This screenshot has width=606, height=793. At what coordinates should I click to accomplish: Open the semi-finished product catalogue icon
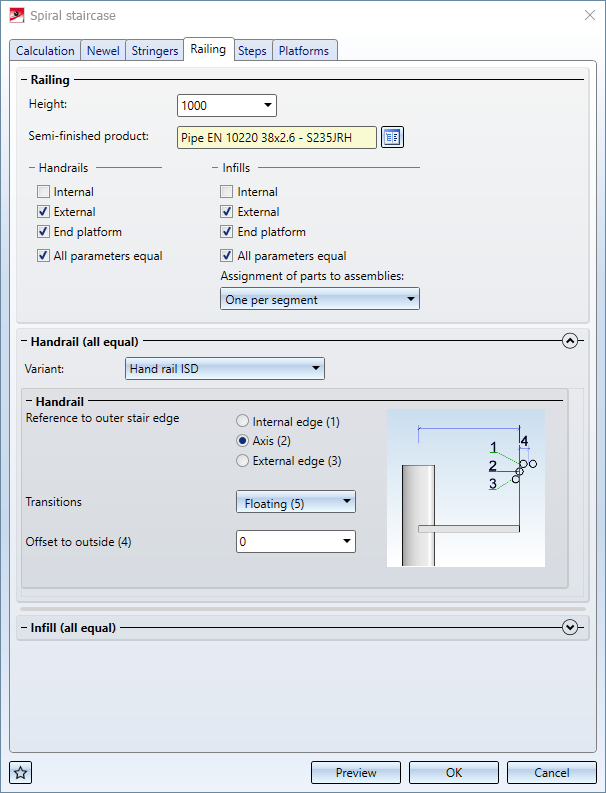pyautogui.click(x=392, y=137)
